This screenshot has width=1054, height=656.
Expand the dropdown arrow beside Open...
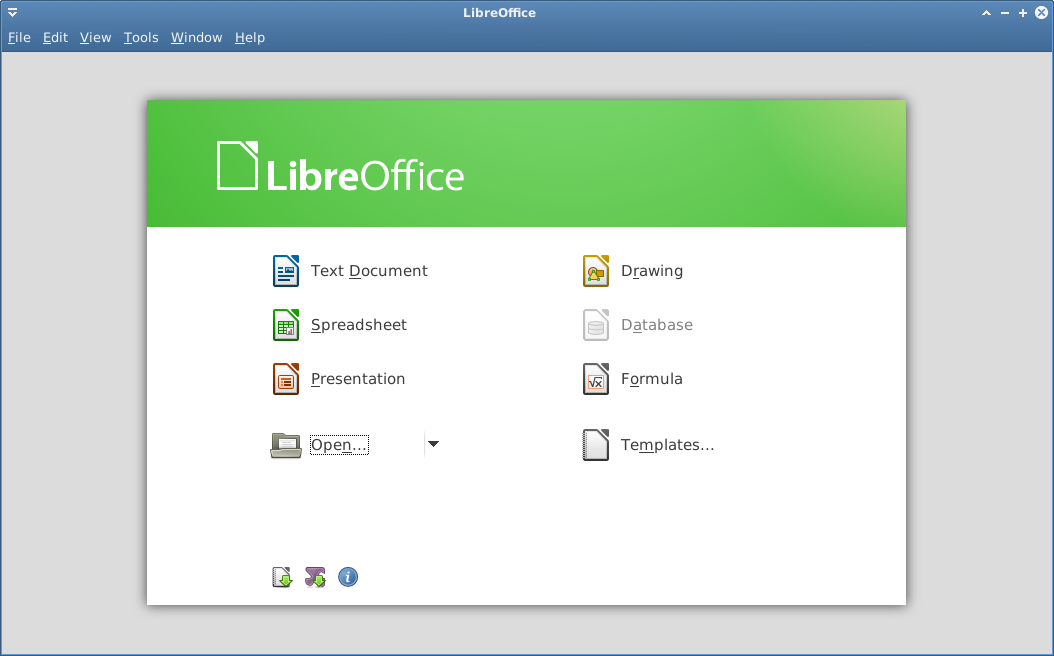(434, 444)
